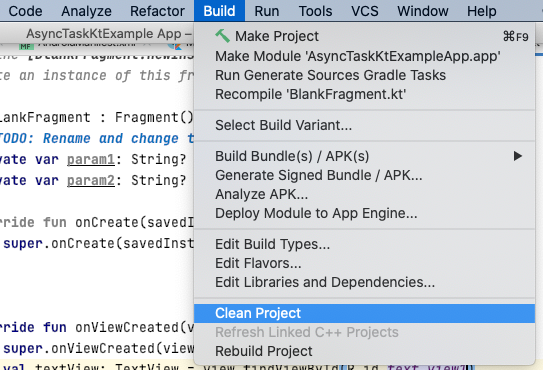Select Run Generate Sources Gradle Tasks

coord(364,75)
